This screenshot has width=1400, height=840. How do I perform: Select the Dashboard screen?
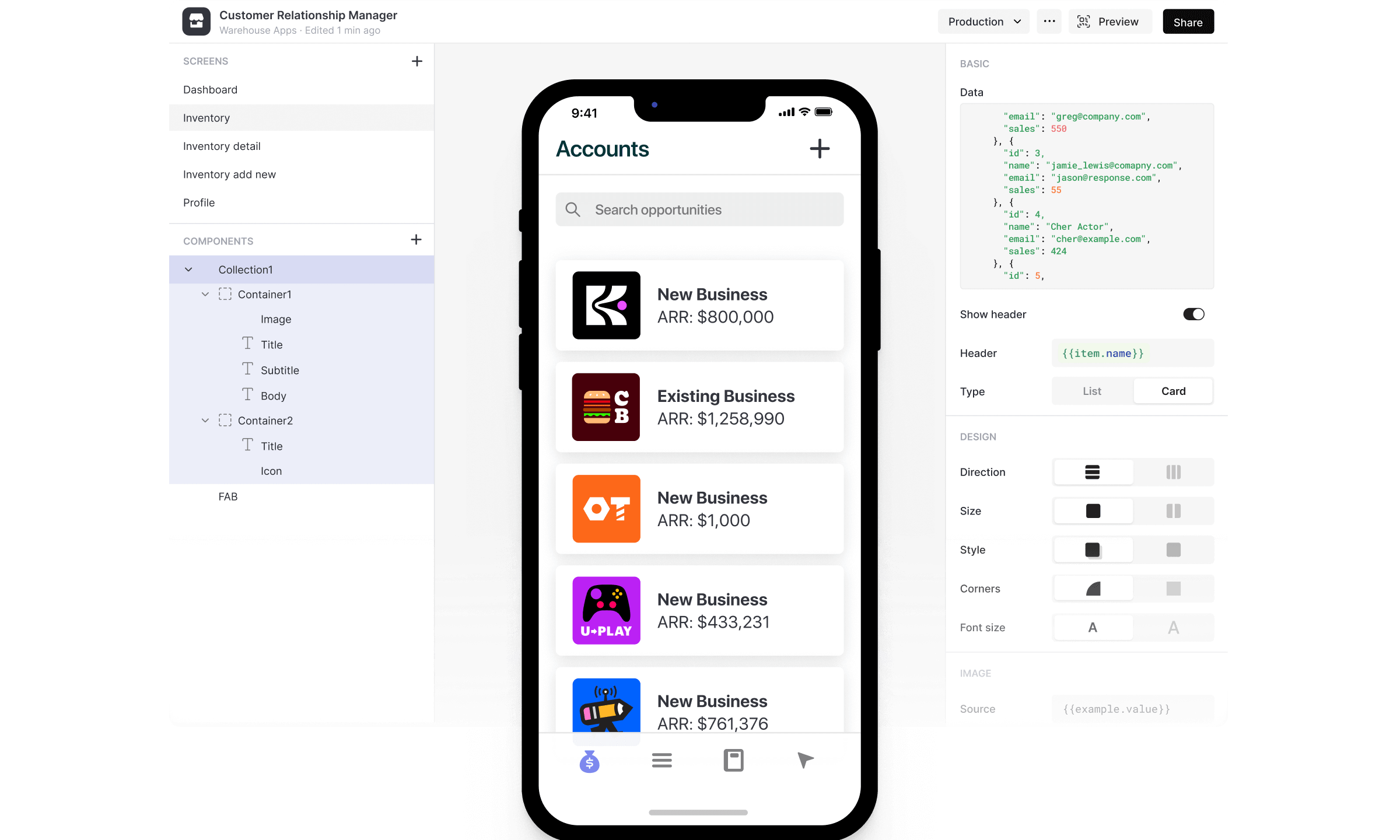[210, 89]
